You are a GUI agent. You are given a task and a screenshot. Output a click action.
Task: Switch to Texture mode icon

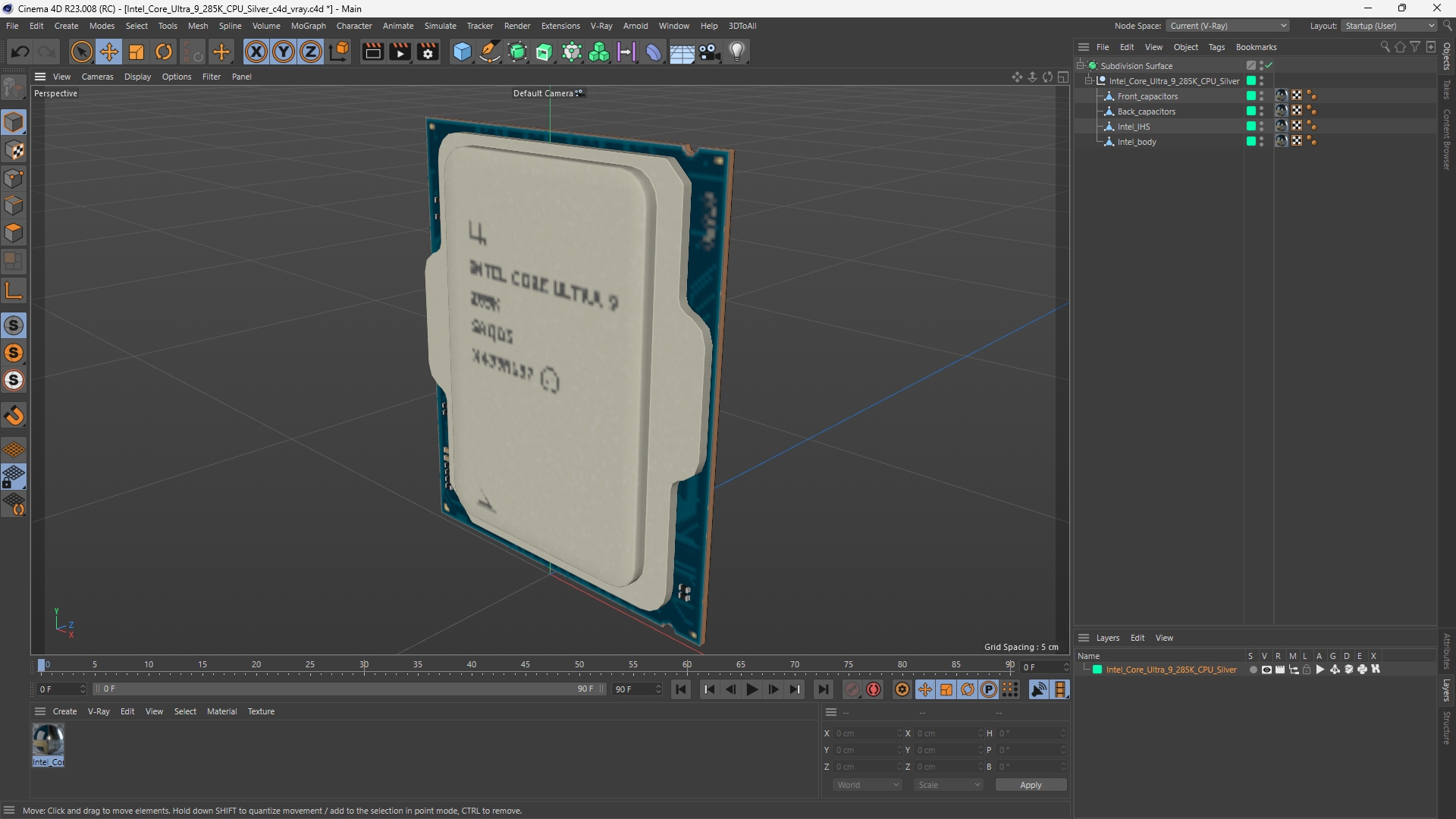tap(14, 150)
